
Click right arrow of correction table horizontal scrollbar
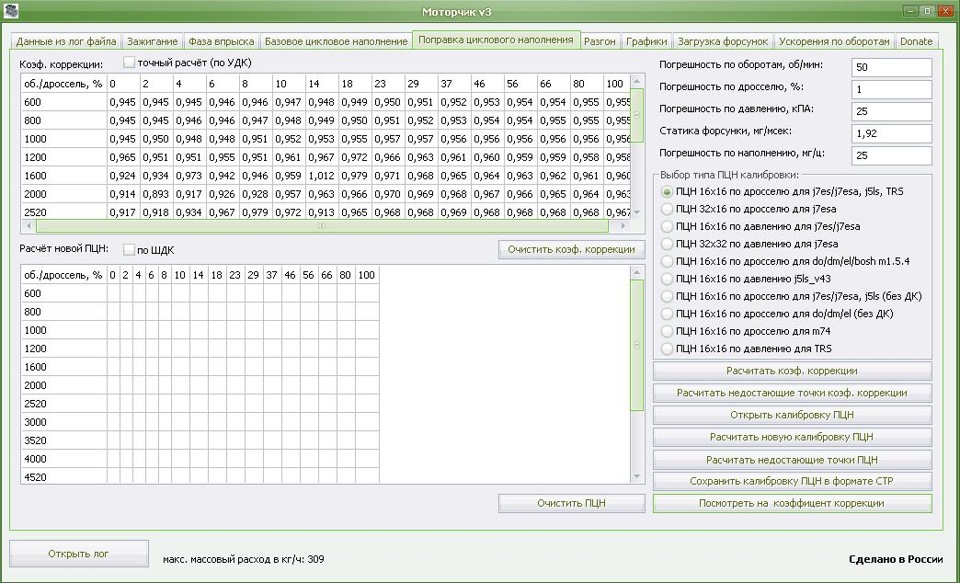coord(623,226)
